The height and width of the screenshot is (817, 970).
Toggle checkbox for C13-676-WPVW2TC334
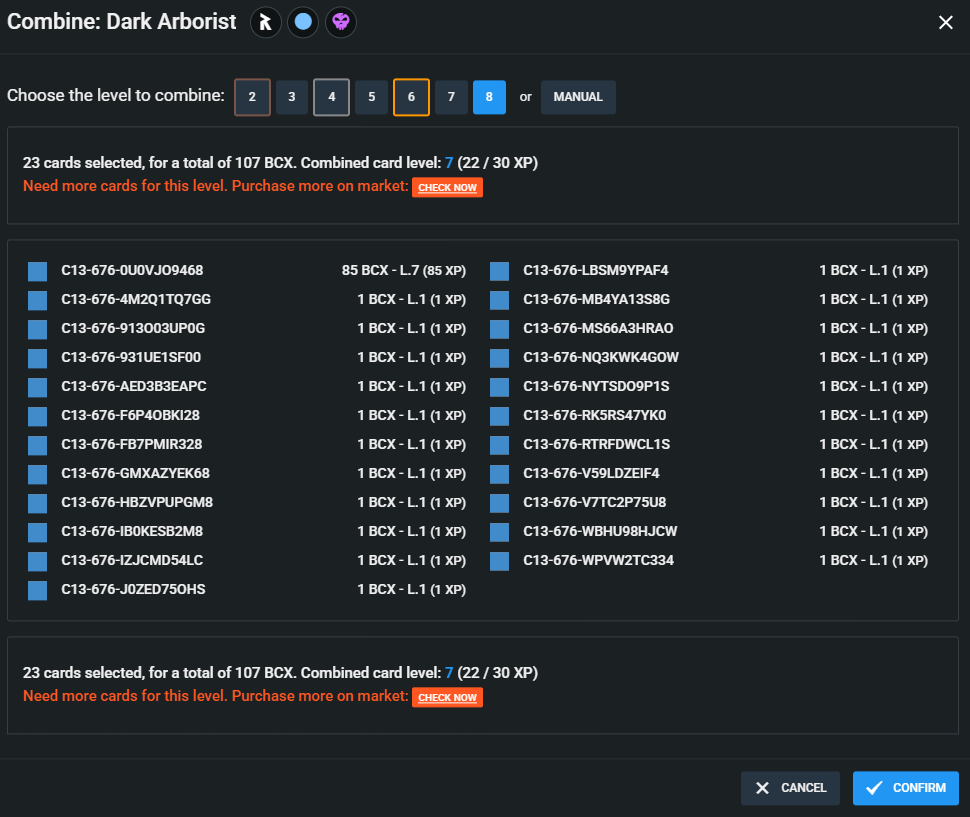click(500, 561)
